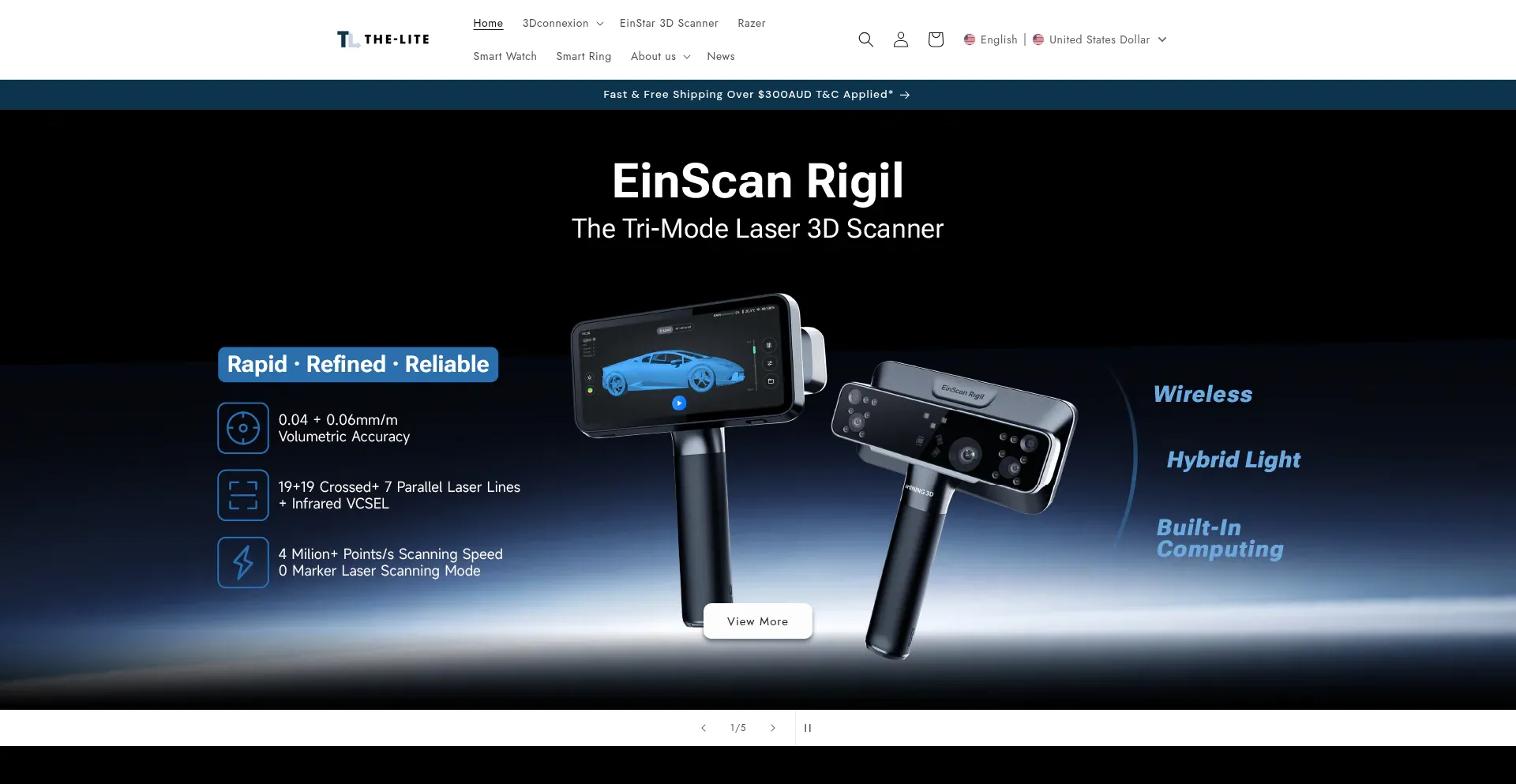Open the Razer menu item

[x=752, y=24]
